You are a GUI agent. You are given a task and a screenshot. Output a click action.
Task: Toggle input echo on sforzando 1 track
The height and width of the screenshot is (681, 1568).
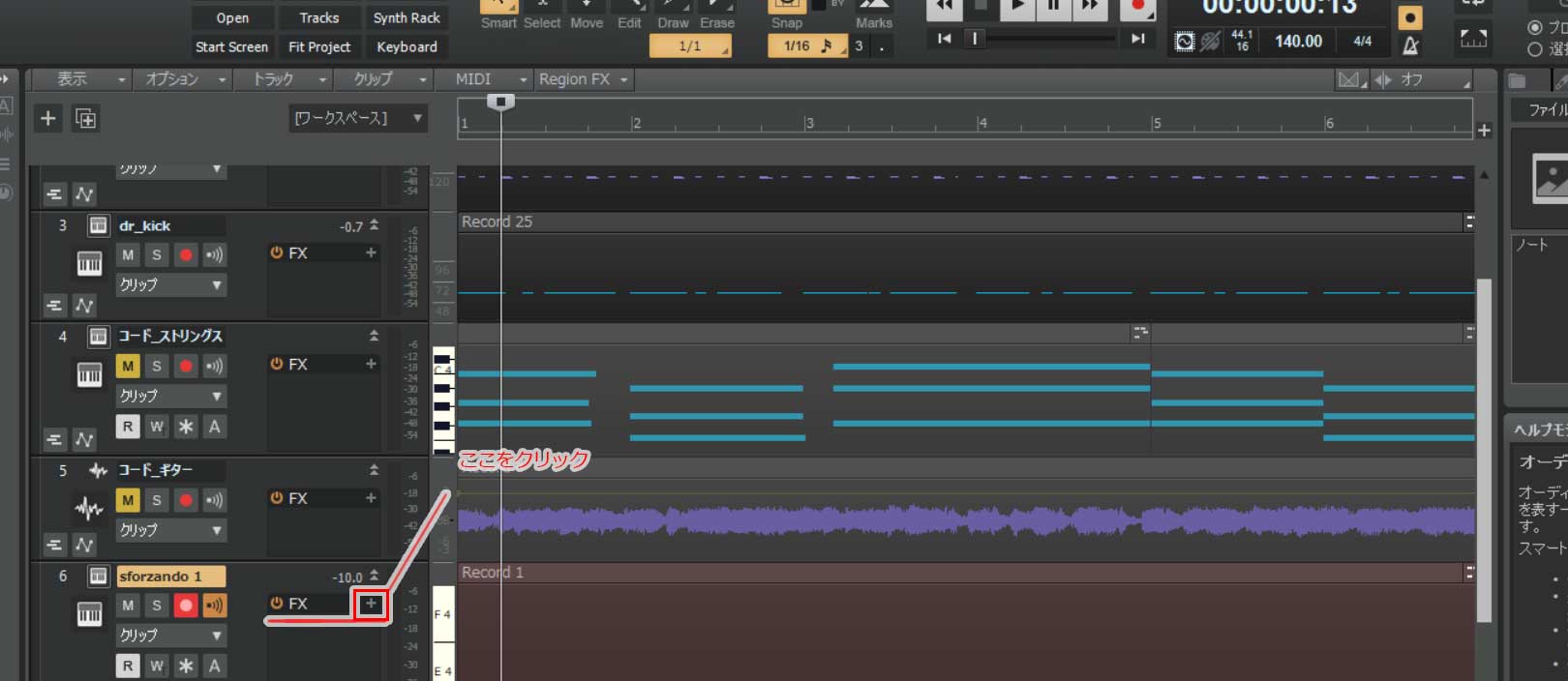tap(214, 606)
